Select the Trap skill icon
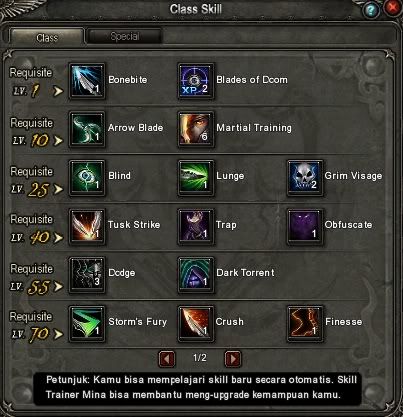This screenshot has width=403, height=417. pyautogui.click(x=196, y=226)
